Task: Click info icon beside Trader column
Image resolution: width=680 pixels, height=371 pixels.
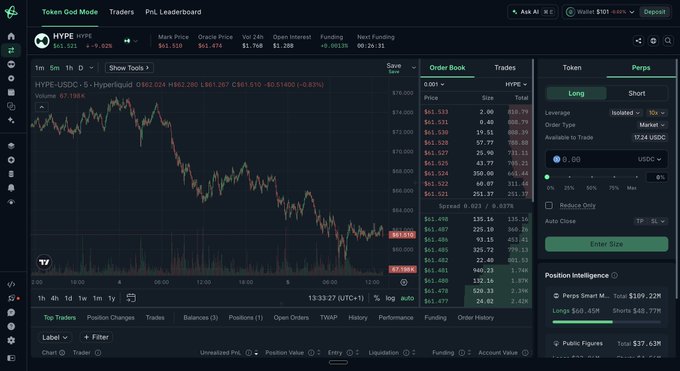Action: 98,353
